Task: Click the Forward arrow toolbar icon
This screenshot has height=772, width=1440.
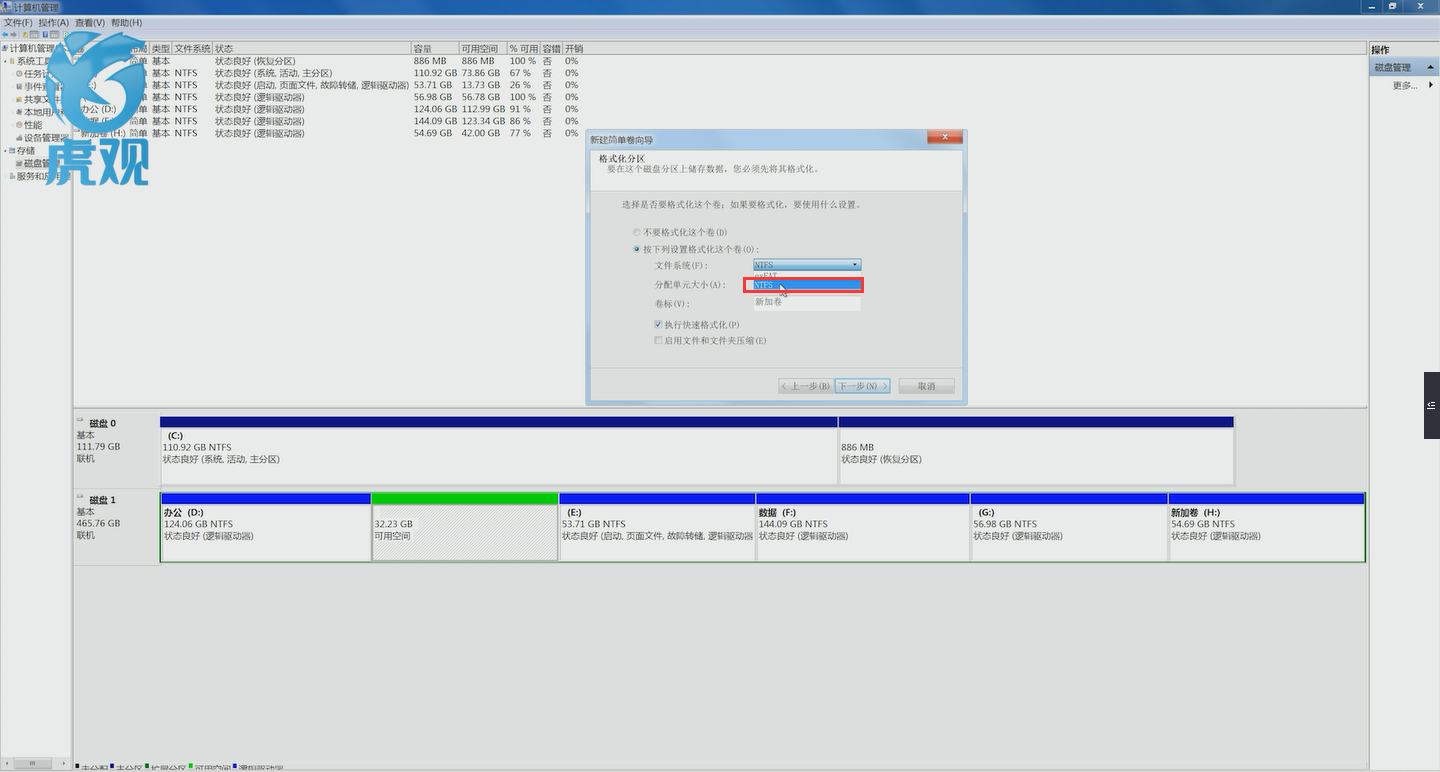Action: click(15, 34)
